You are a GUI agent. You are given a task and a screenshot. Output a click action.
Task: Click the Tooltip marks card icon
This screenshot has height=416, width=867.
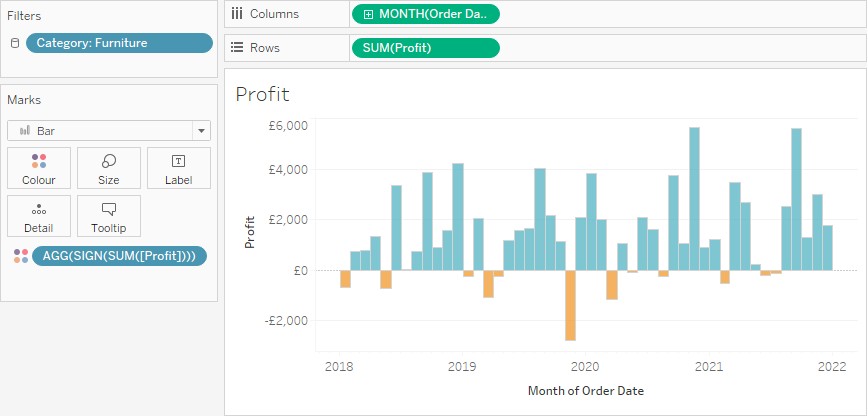click(108, 209)
